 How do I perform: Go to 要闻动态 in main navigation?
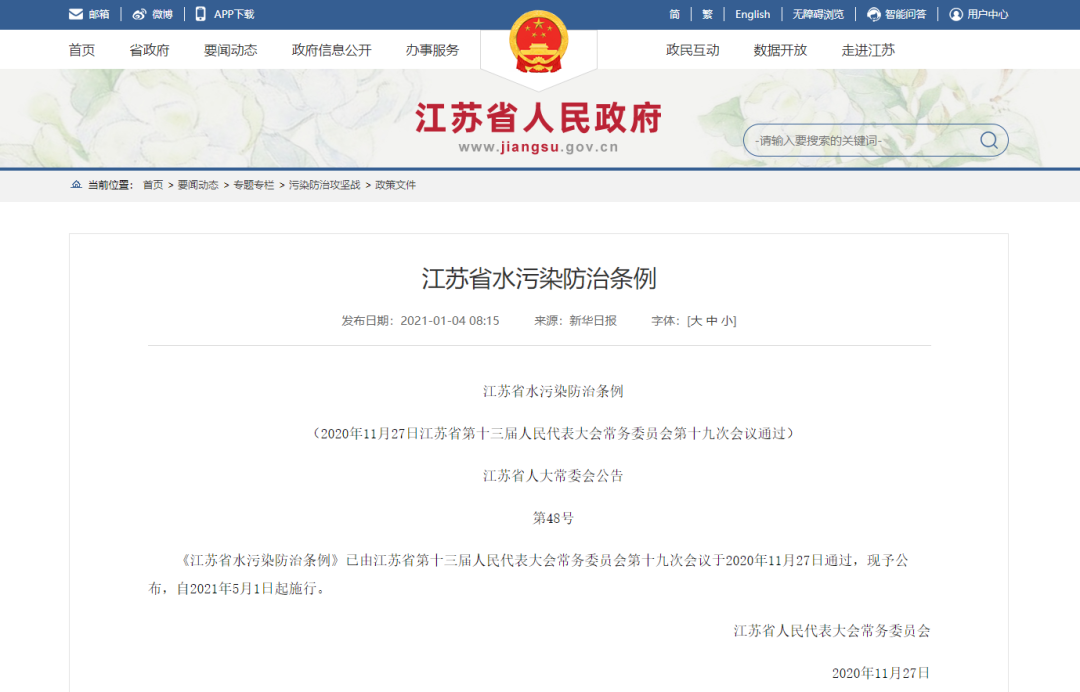point(230,50)
